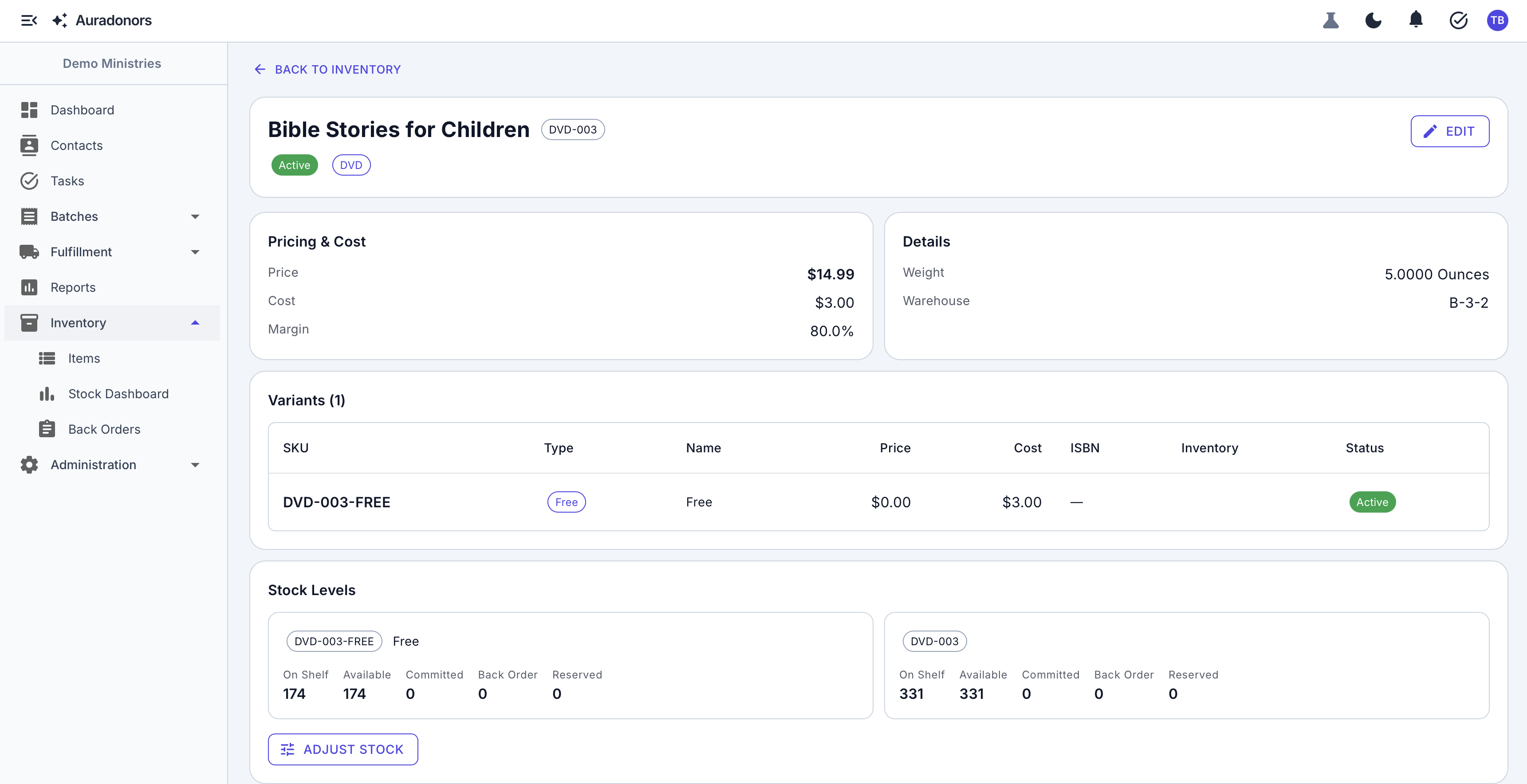
Task: Toggle dark mode with the moon icon
Action: click(x=1374, y=20)
